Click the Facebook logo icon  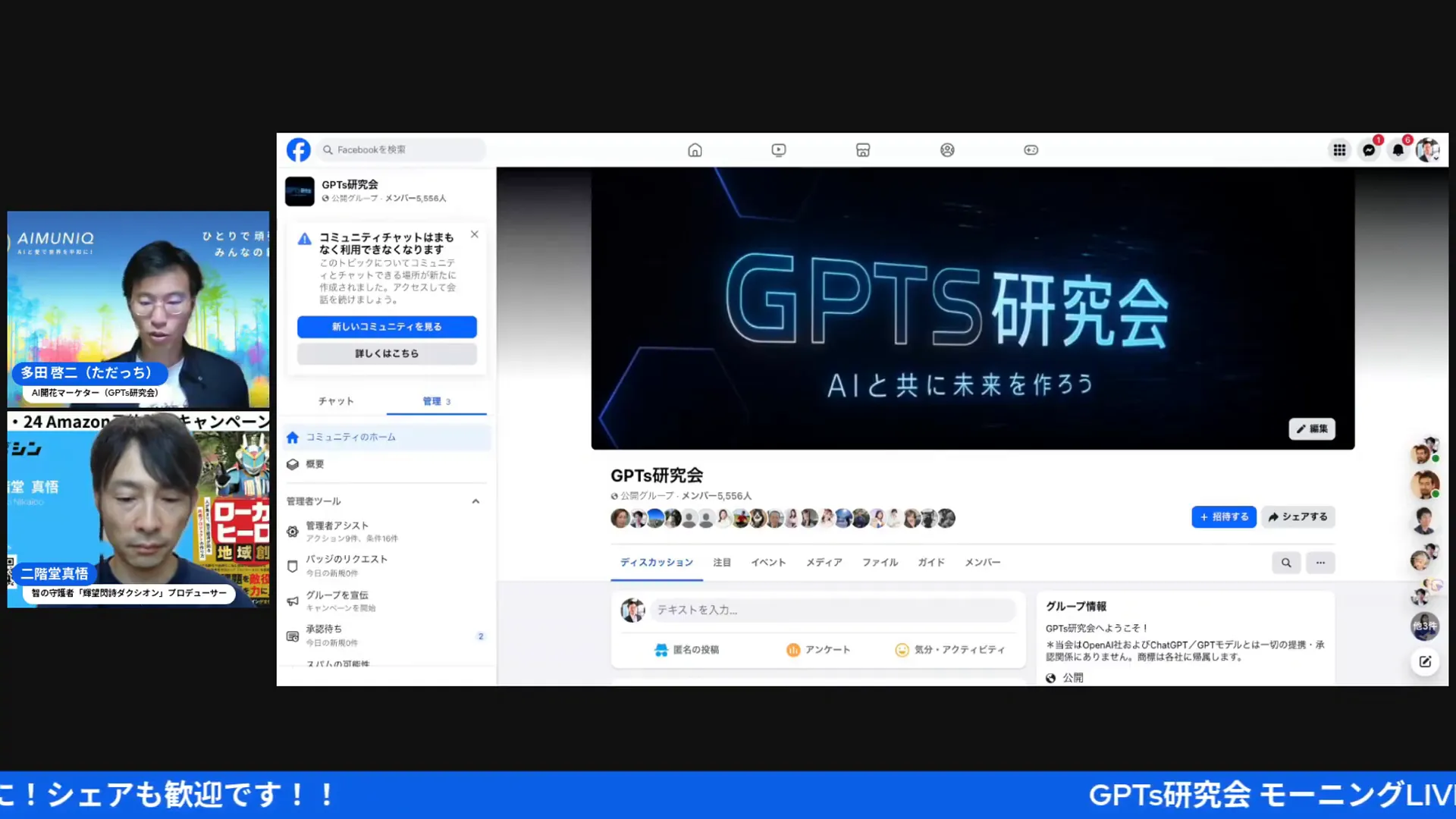pyautogui.click(x=299, y=150)
